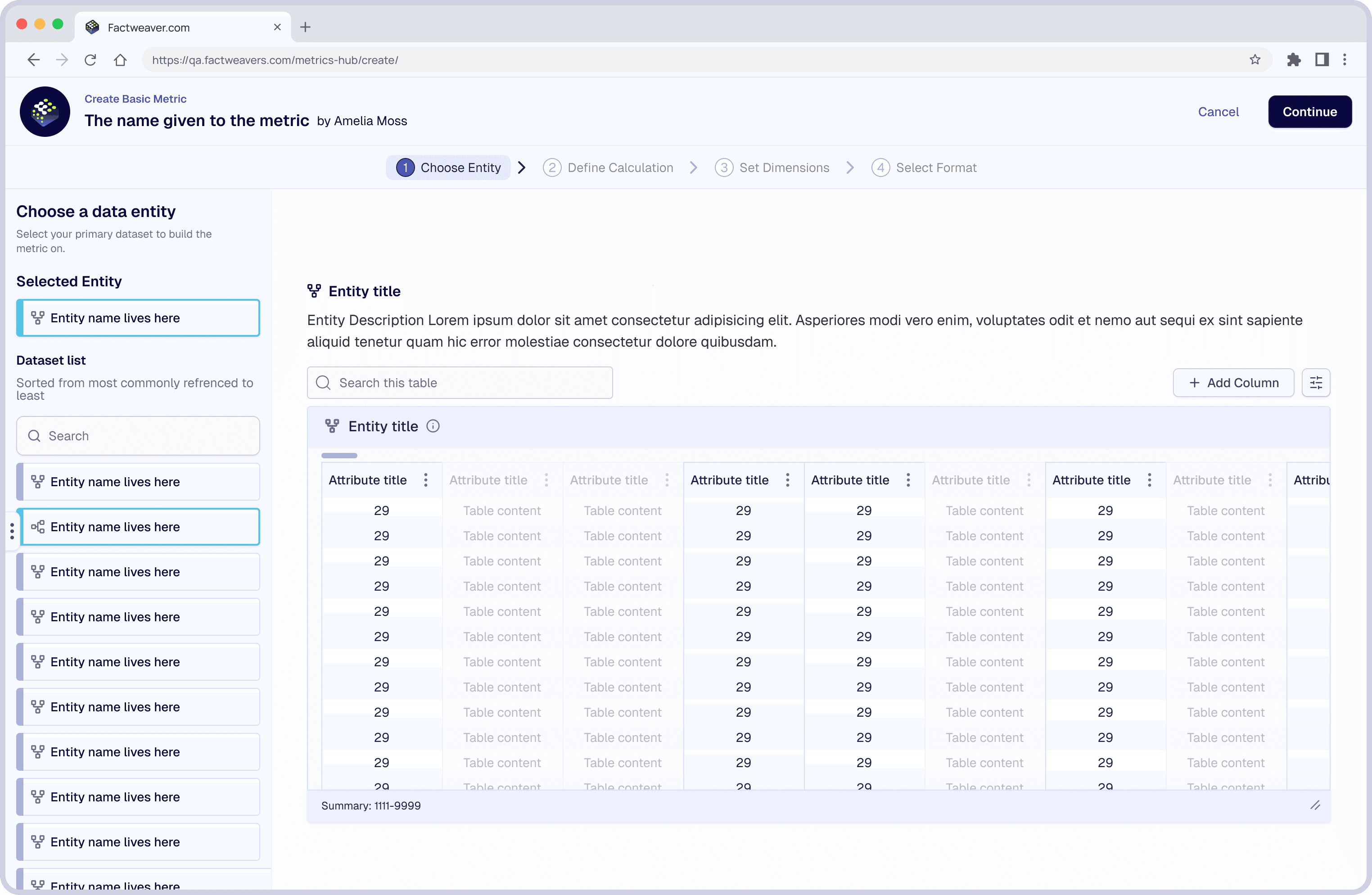Click the entity icon in the table header bar

tap(332, 426)
